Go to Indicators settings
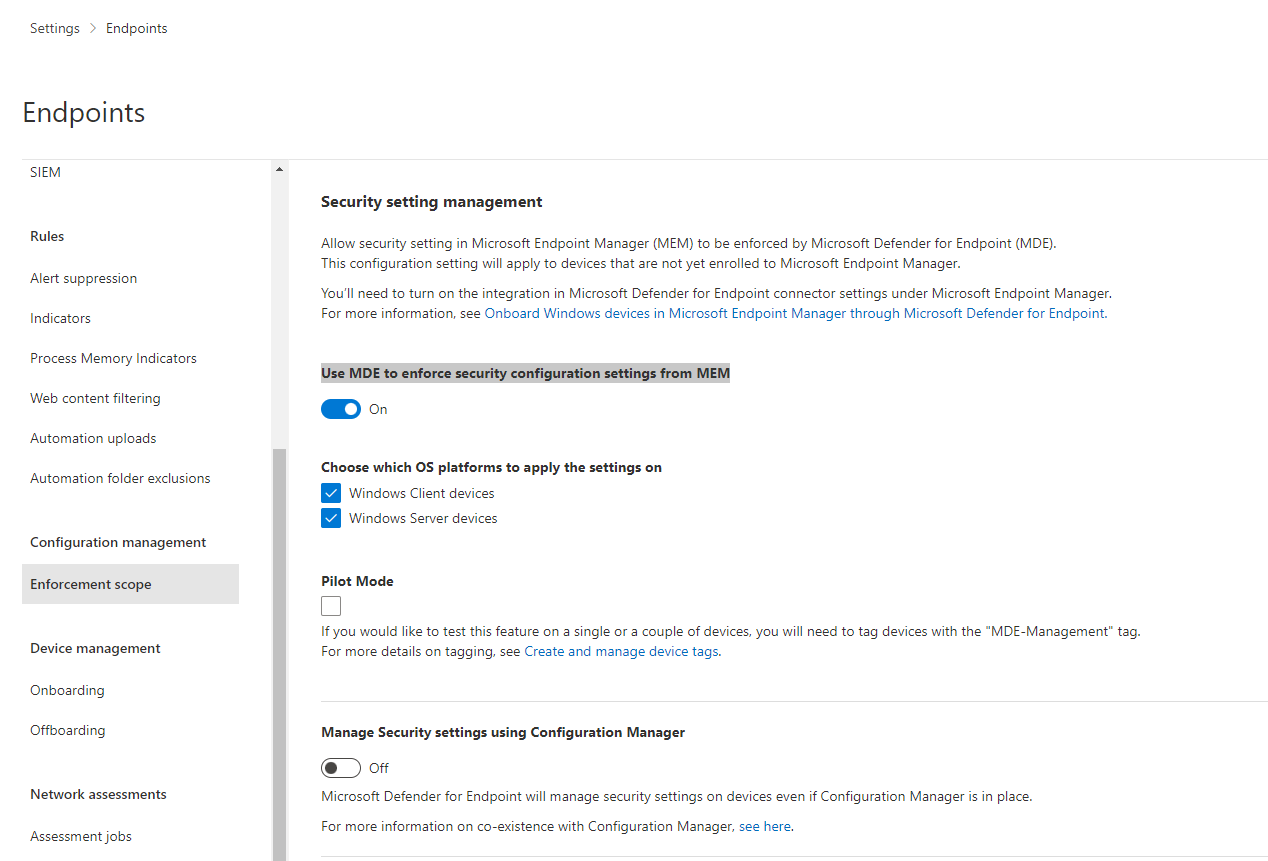The image size is (1268, 861). click(60, 318)
